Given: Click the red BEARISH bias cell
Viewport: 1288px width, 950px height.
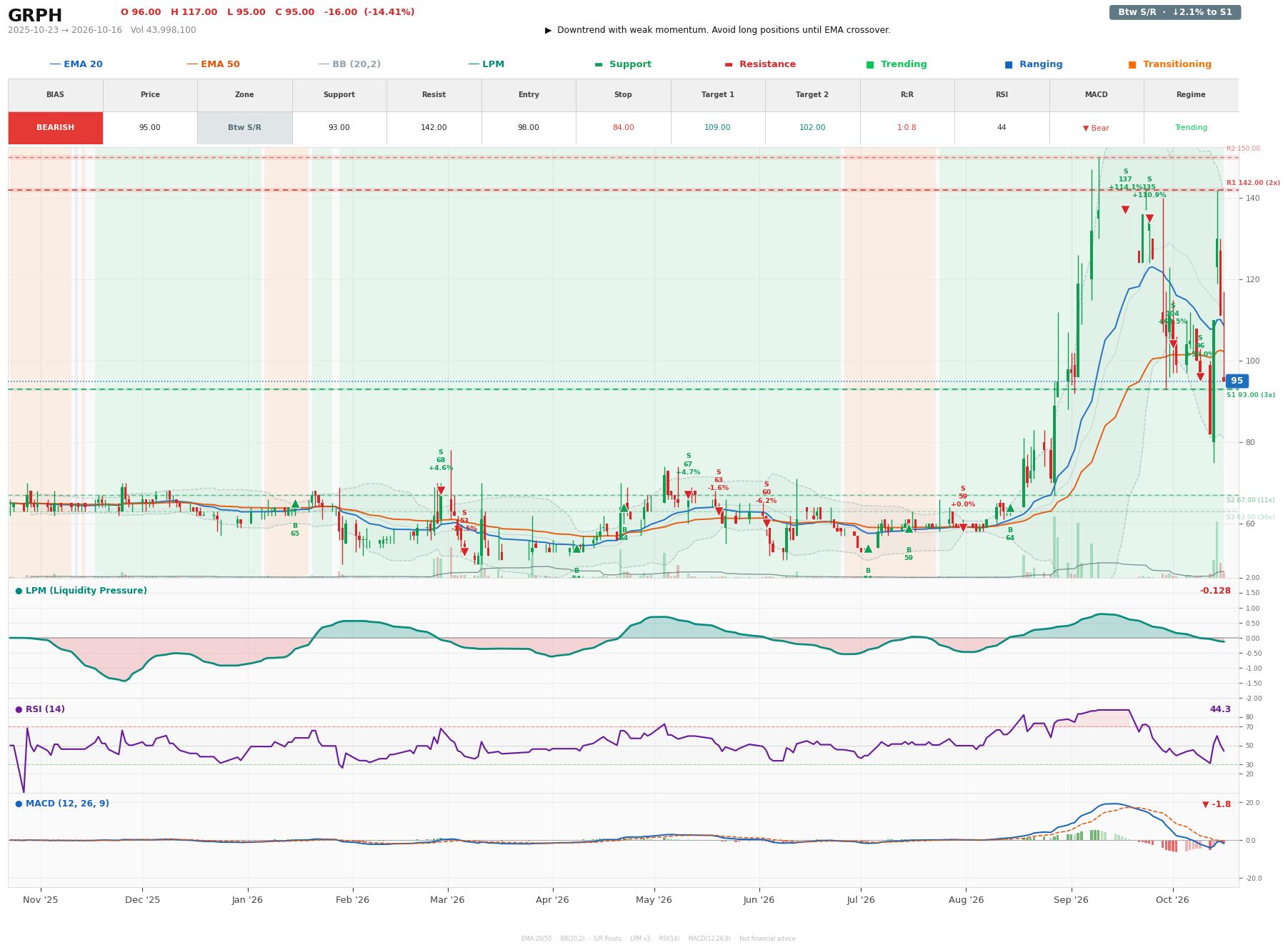Looking at the screenshot, I should [x=56, y=128].
